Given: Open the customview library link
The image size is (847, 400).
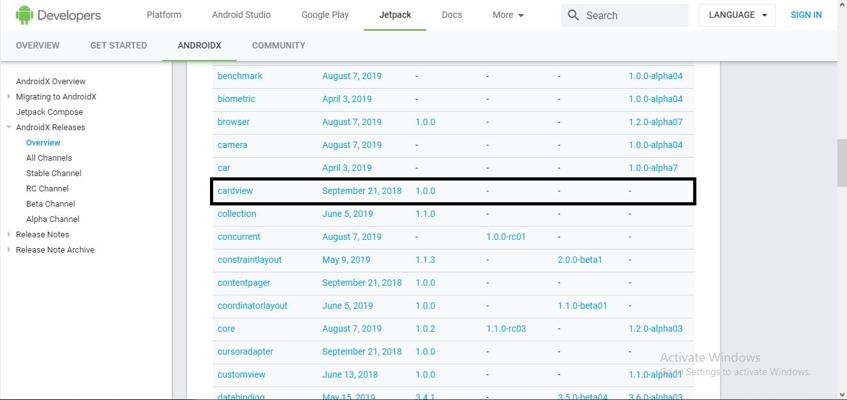Looking at the screenshot, I should (x=241, y=375).
